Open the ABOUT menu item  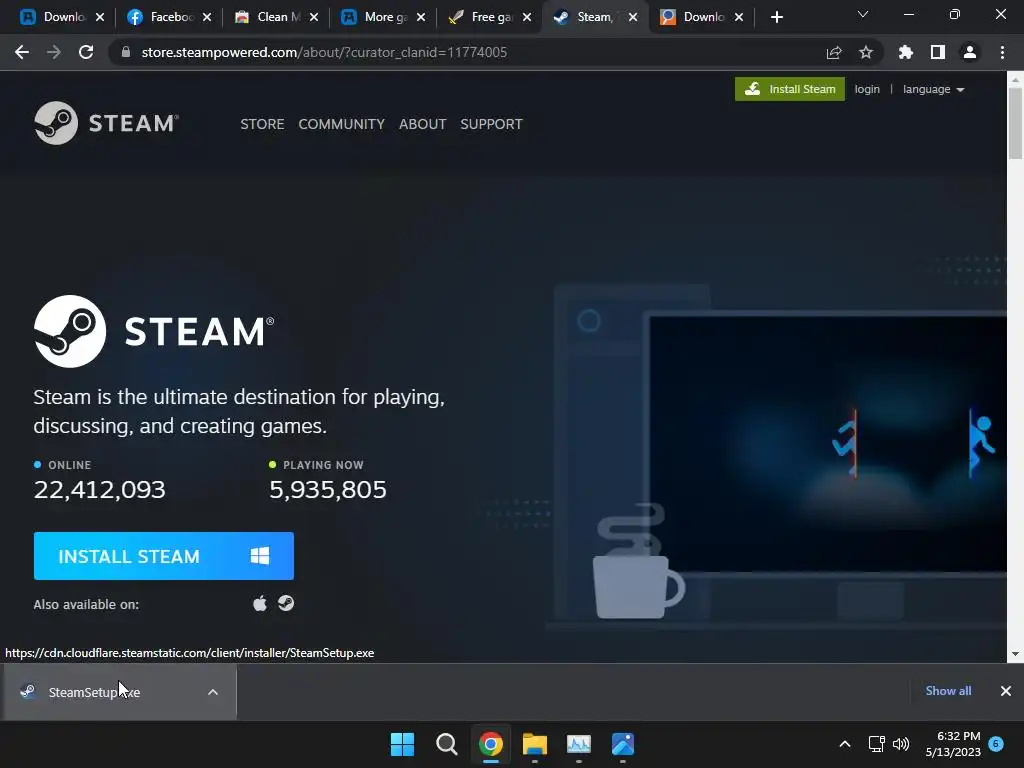click(423, 124)
